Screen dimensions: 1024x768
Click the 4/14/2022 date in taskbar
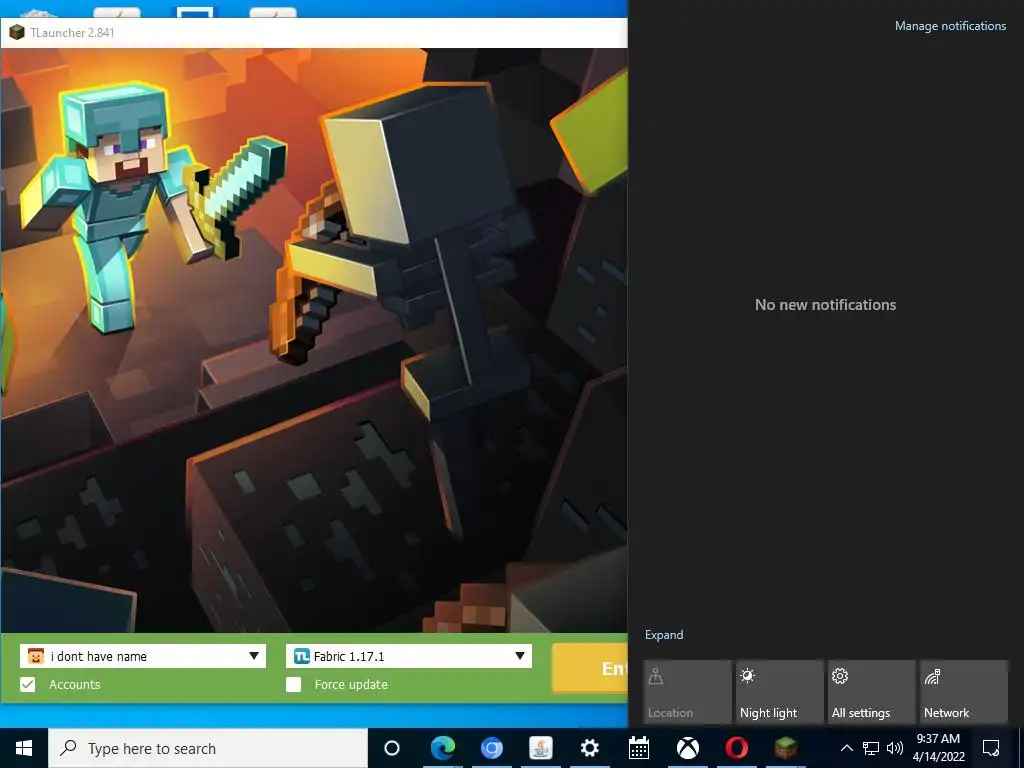[x=938, y=757]
